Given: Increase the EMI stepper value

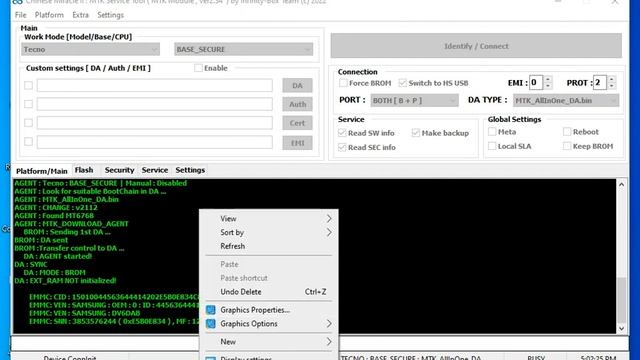Looking at the screenshot, I should tap(548, 79).
